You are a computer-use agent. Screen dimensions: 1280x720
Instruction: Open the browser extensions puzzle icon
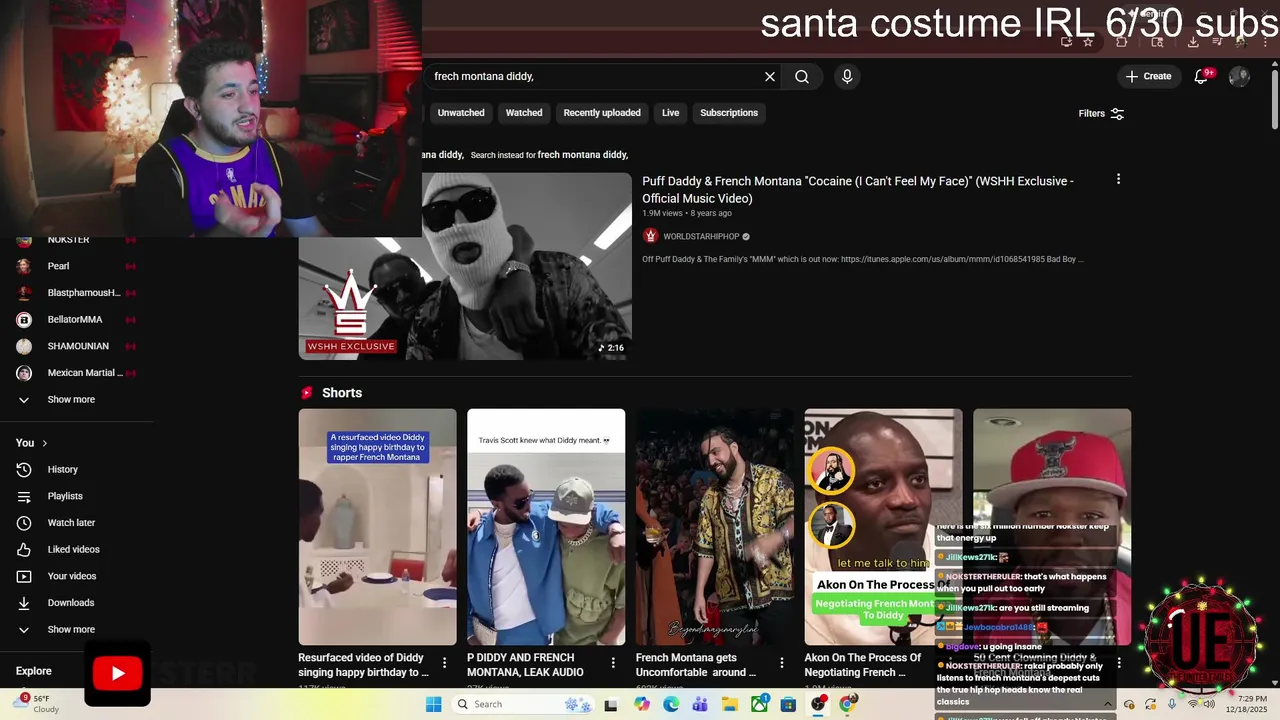click(x=1121, y=42)
